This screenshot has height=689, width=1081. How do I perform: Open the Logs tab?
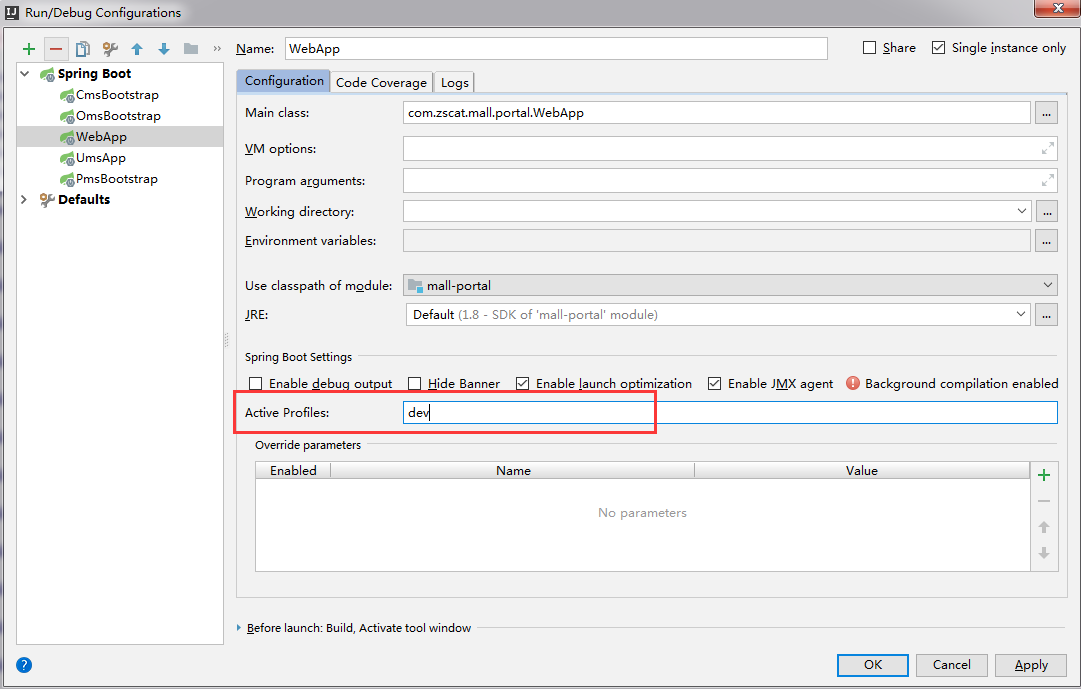point(453,82)
